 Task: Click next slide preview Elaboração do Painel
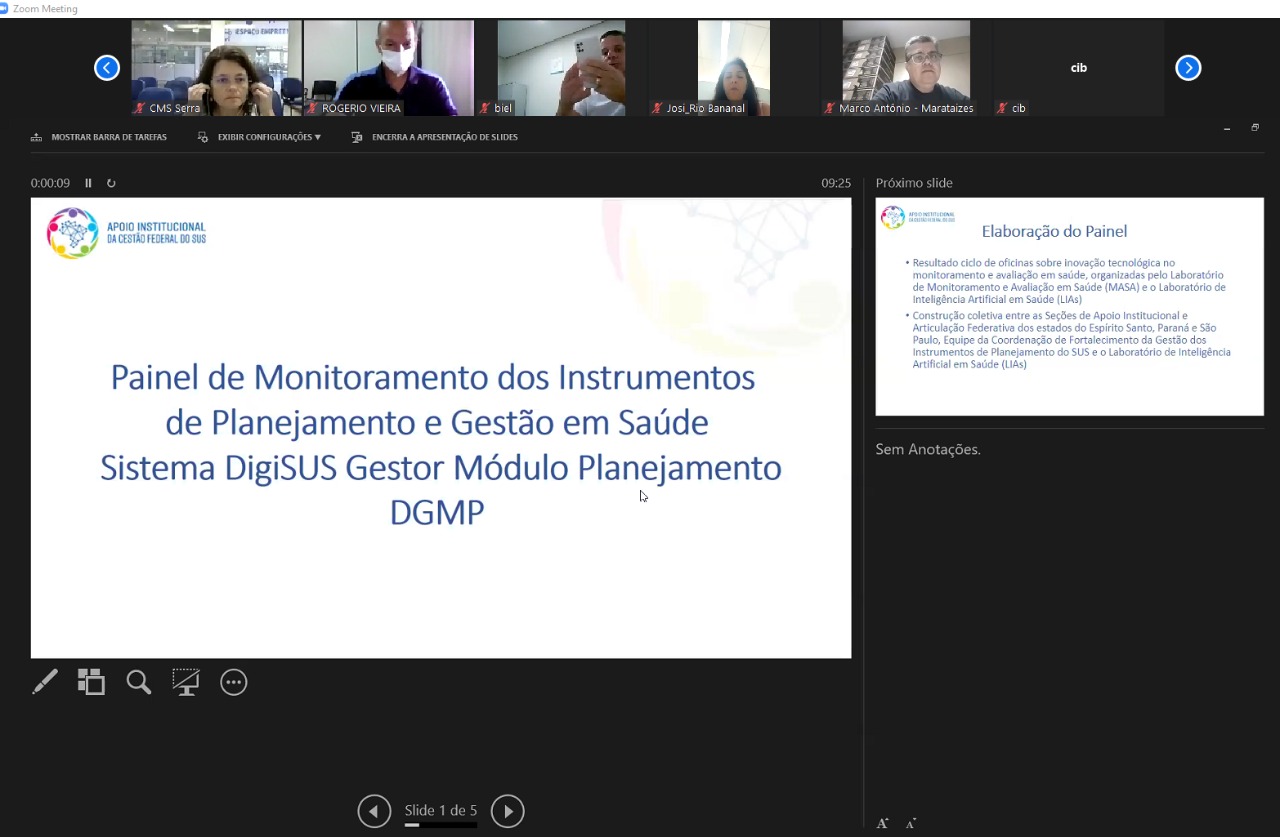tap(1070, 306)
